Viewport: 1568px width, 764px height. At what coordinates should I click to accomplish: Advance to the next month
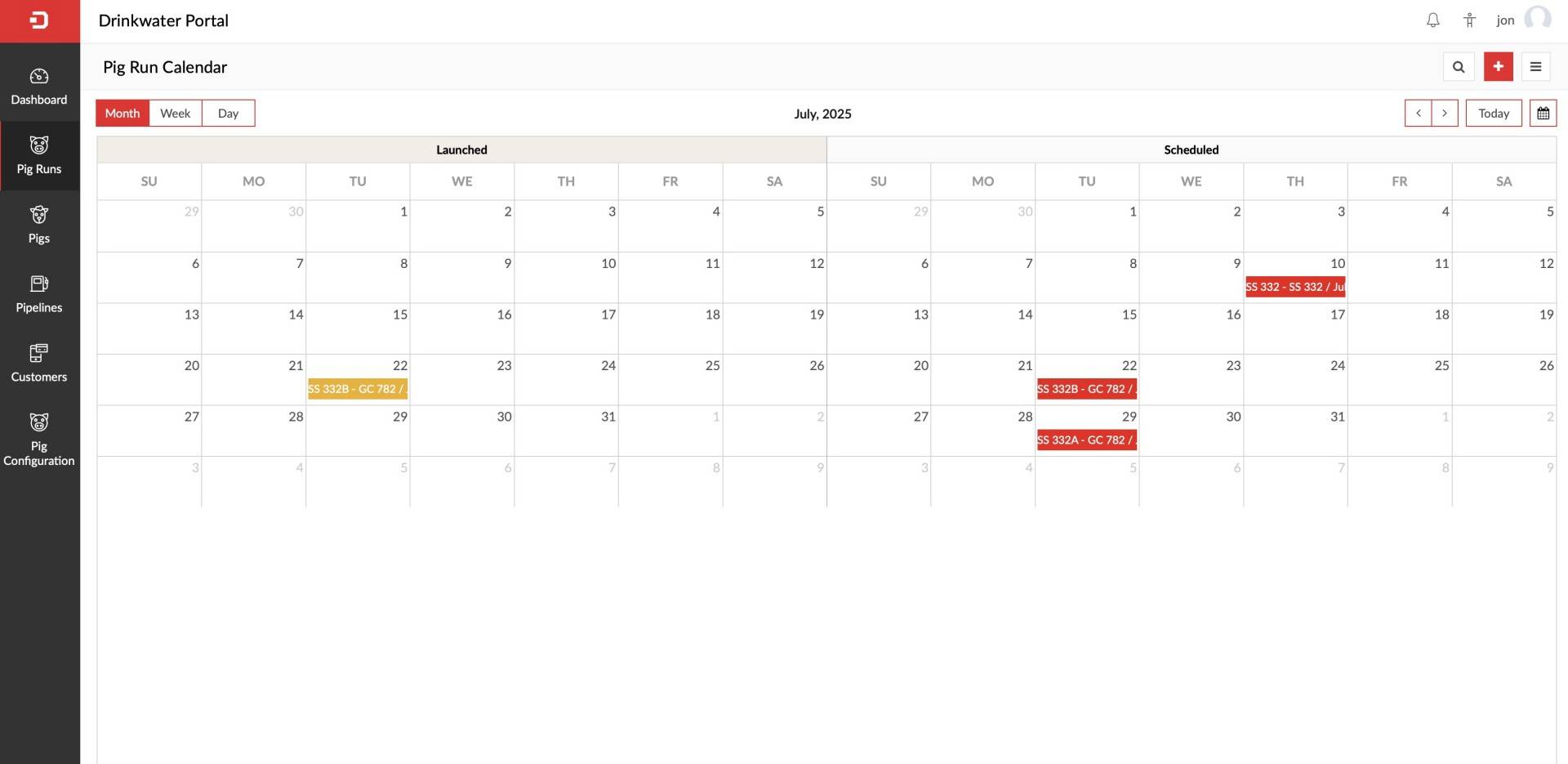point(1444,114)
